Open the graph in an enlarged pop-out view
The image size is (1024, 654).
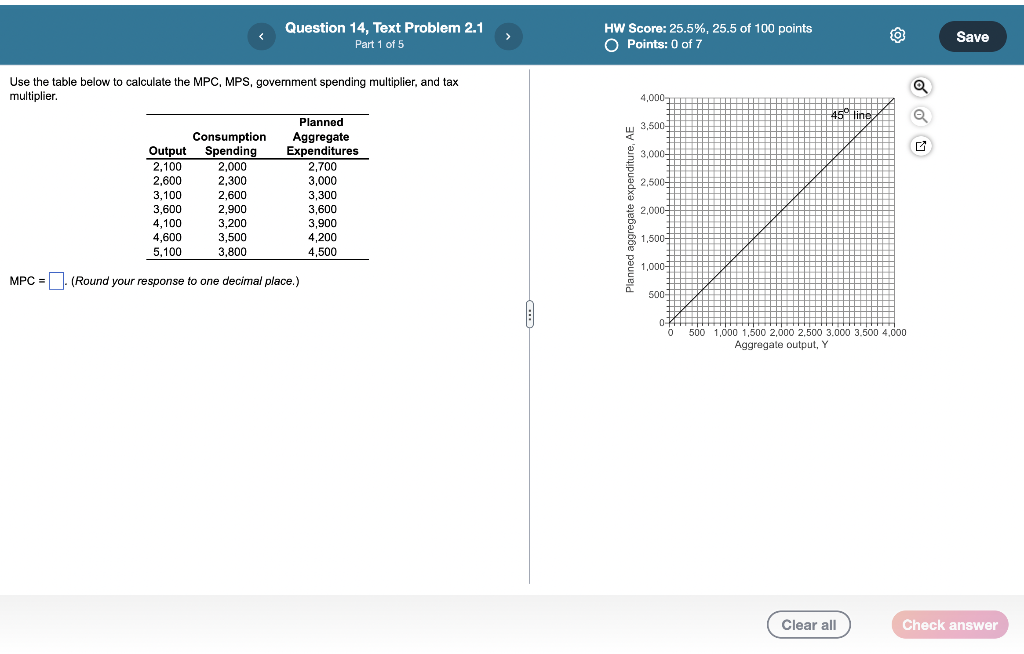tap(919, 145)
